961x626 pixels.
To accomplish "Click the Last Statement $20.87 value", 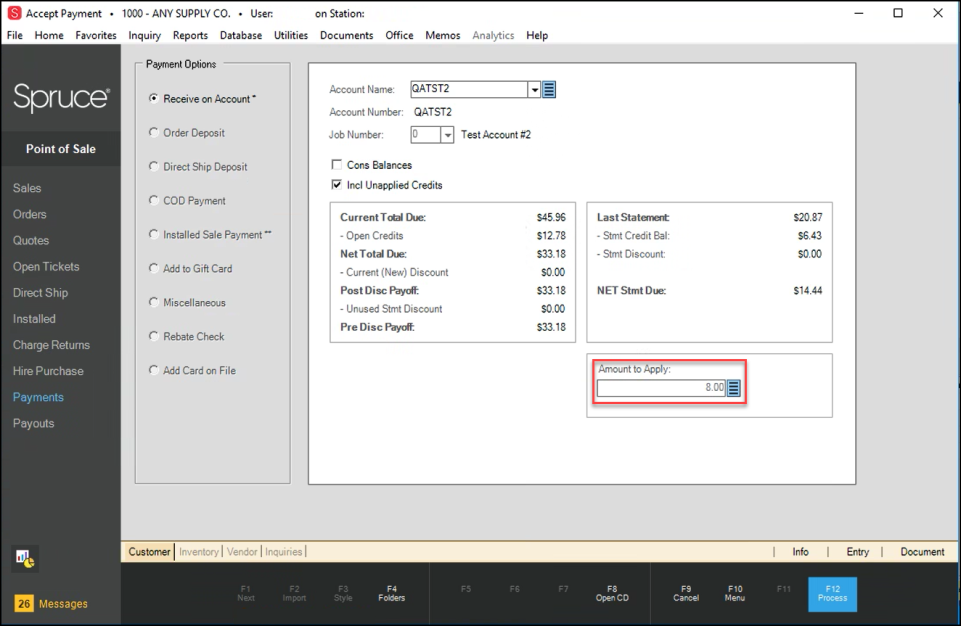I will [808, 217].
